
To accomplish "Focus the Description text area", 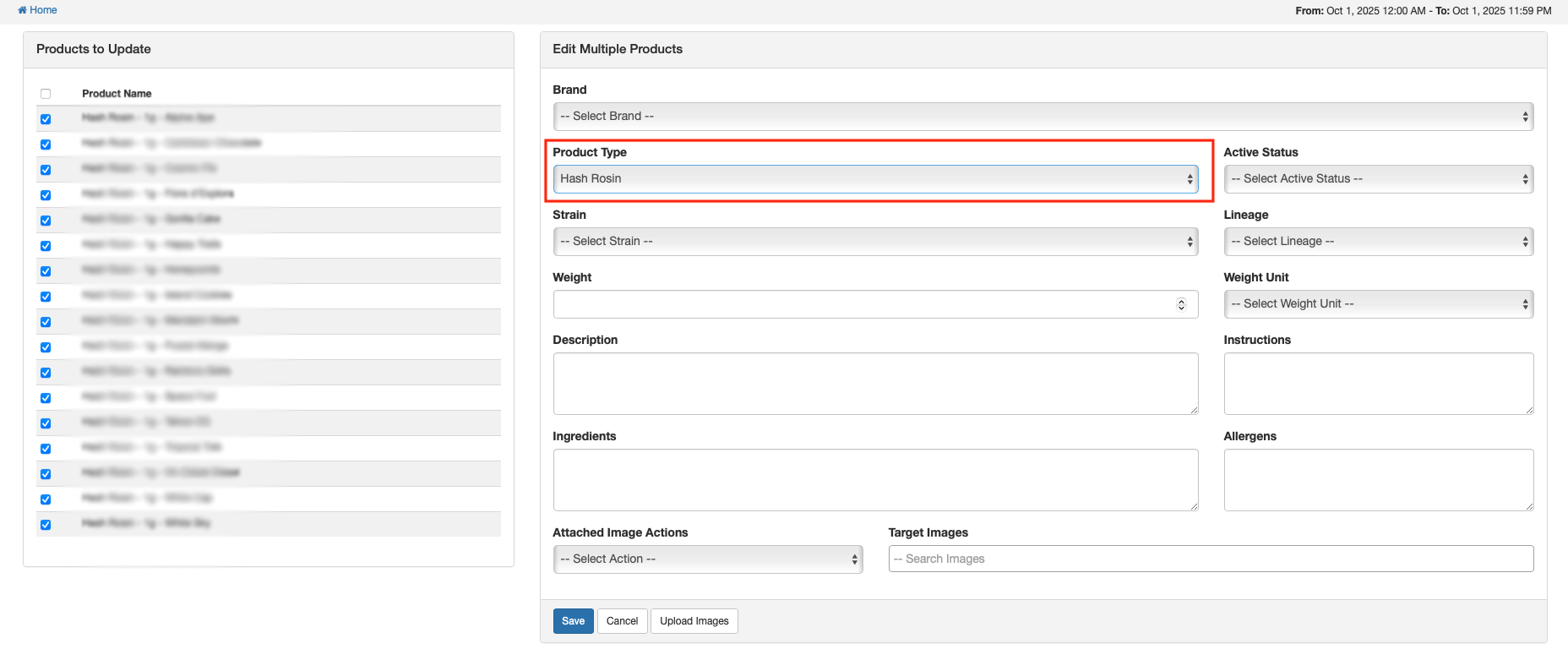I will (875, 384).
